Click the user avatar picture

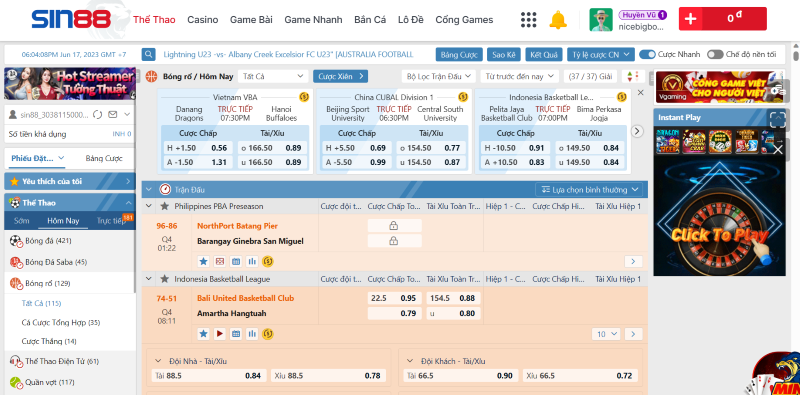coord(601,19)
